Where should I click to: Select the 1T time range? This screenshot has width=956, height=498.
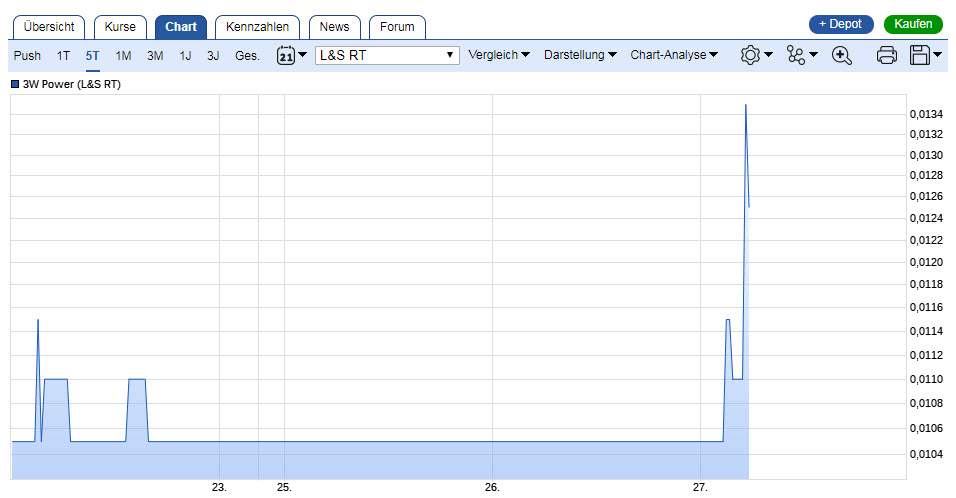[64, 56]
